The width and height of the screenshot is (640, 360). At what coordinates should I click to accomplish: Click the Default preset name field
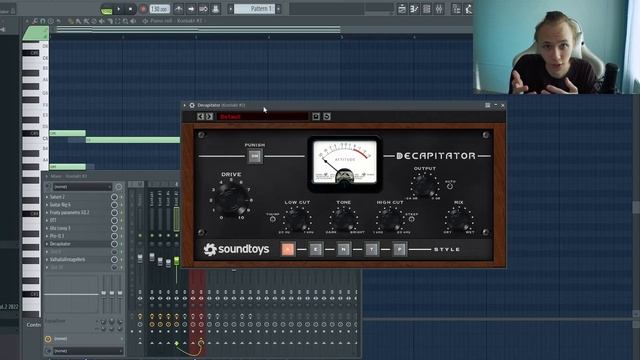pyautogui.click(x=262, y=117)
